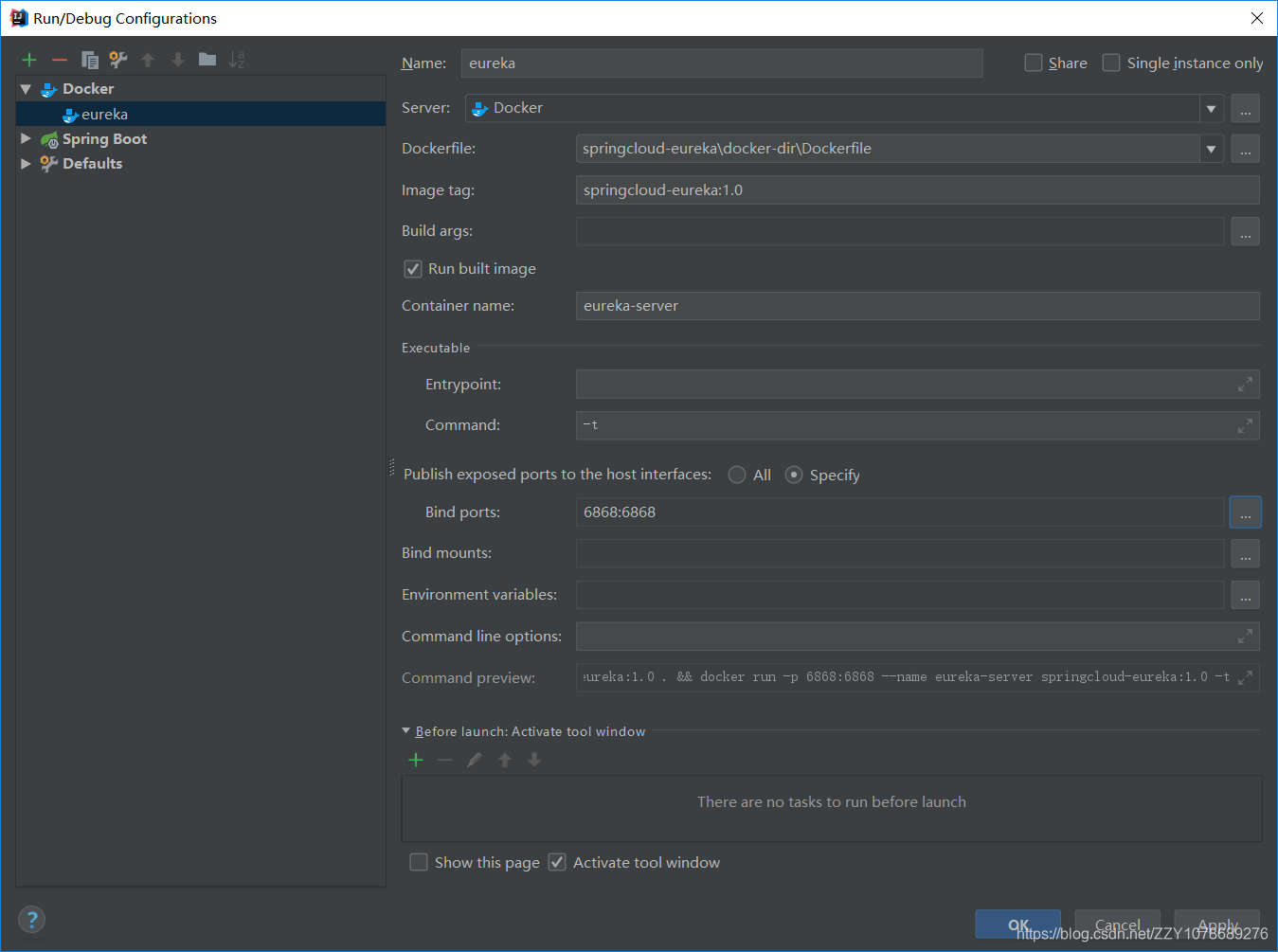Image resolution: width=1278 pixels, height=952 pixels.
Task: Collapse the Docker tree node
Action: 26,89
